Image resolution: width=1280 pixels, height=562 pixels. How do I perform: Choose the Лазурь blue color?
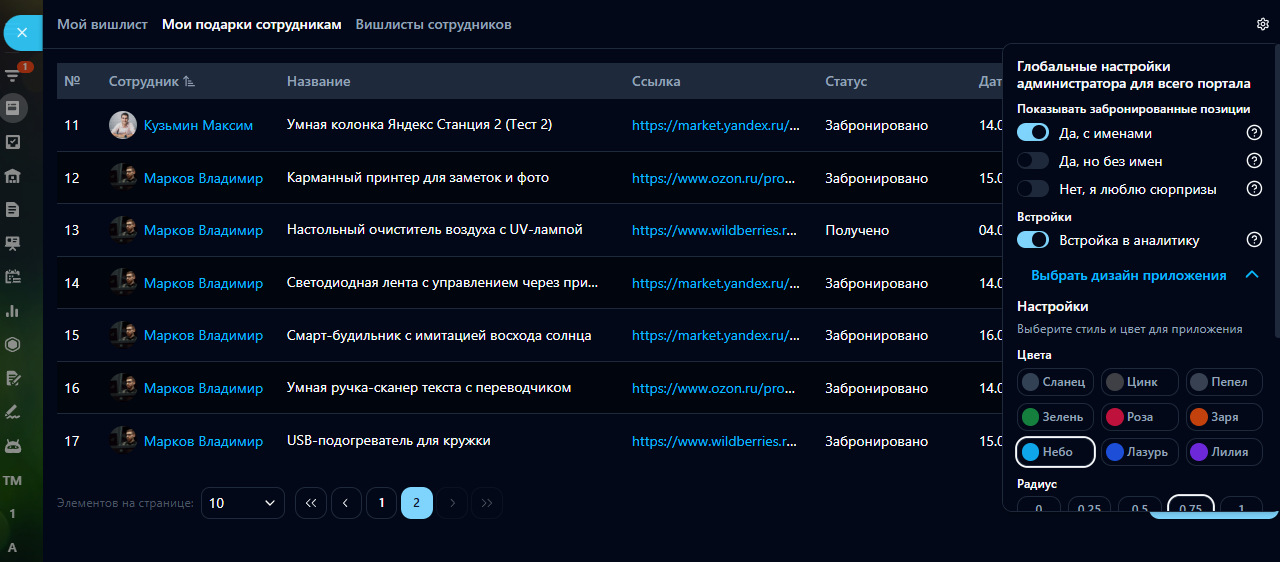[x=1141, y=452]
